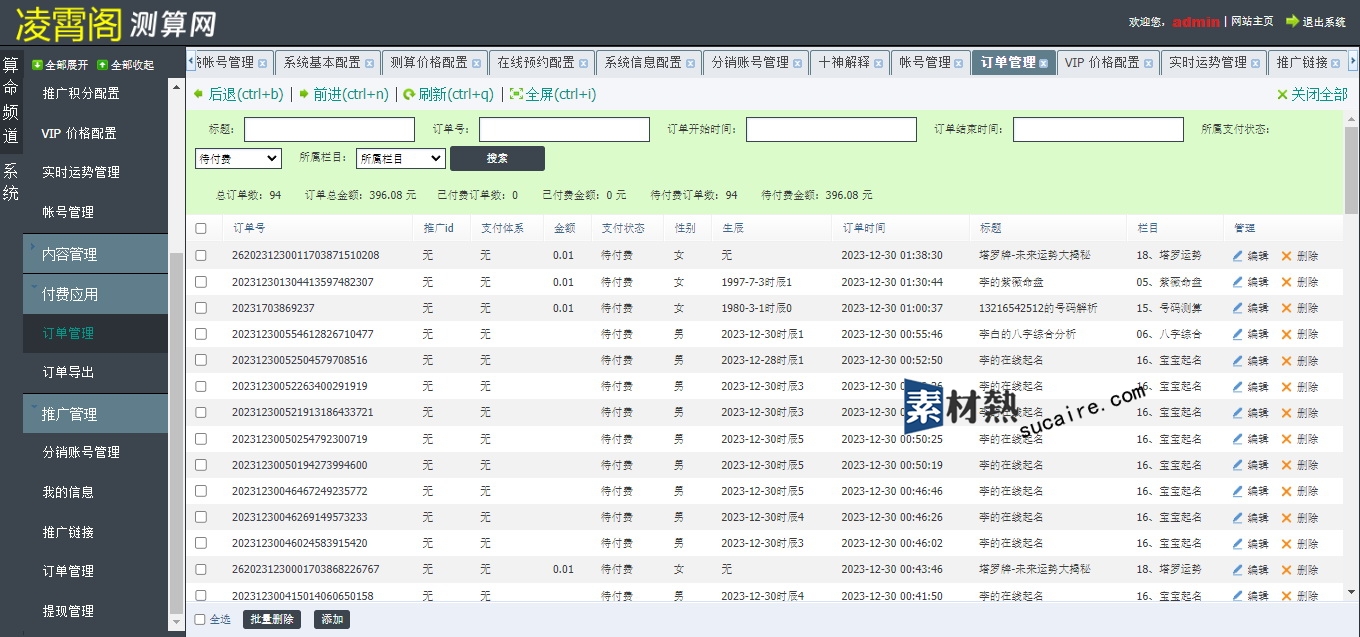Click the scroll-tabs-left arrow icon
Viewport: 1360px width, 637px height.
point(191,62)
